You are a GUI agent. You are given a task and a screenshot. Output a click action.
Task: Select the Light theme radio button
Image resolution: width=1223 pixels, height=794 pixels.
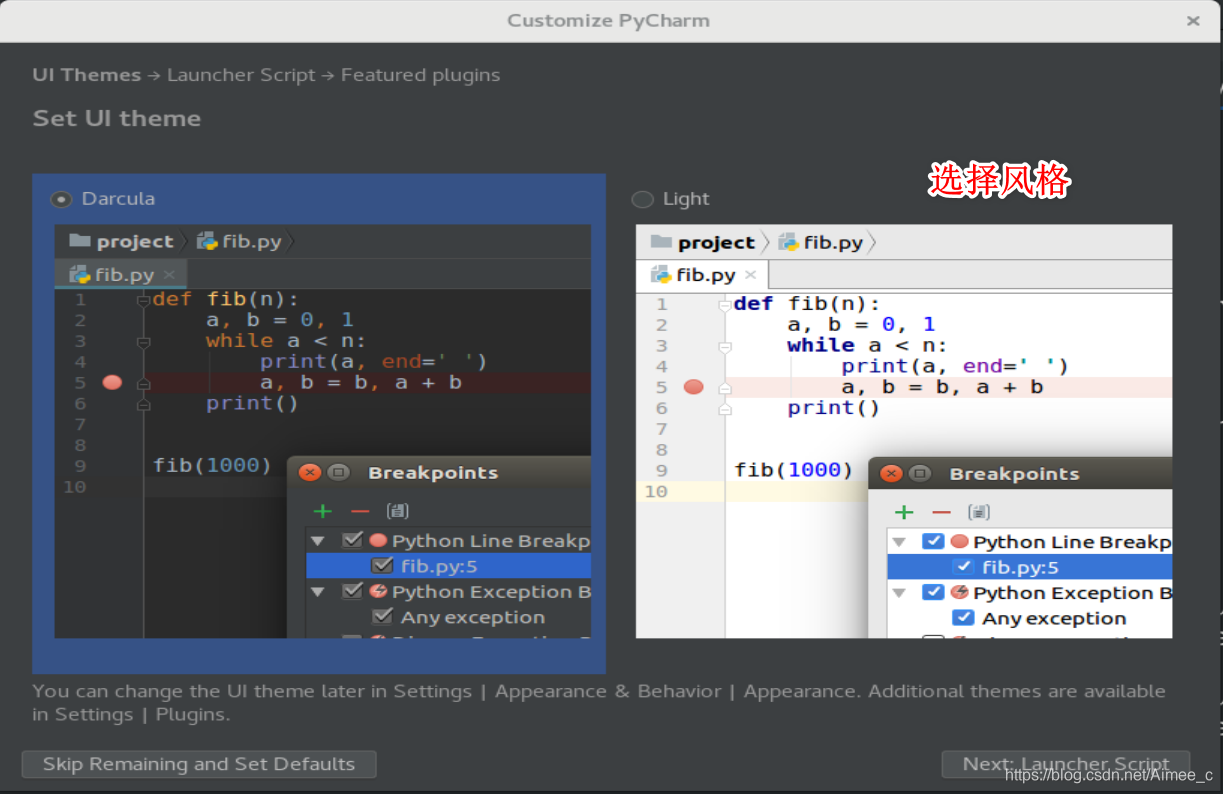pyautogui.click(x=642, y=199)
